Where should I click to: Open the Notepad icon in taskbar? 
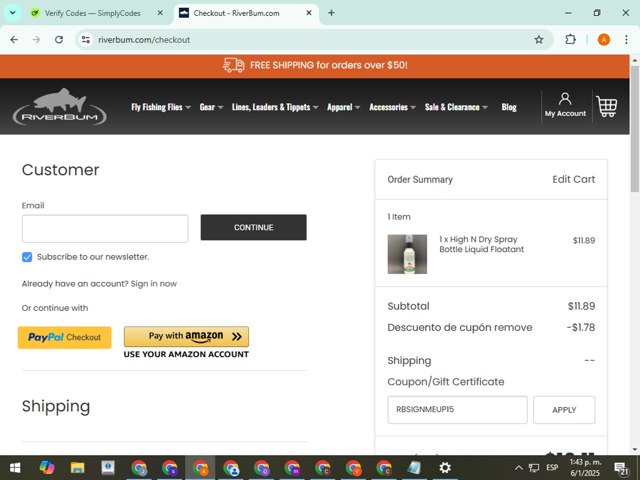coord(414,468)
